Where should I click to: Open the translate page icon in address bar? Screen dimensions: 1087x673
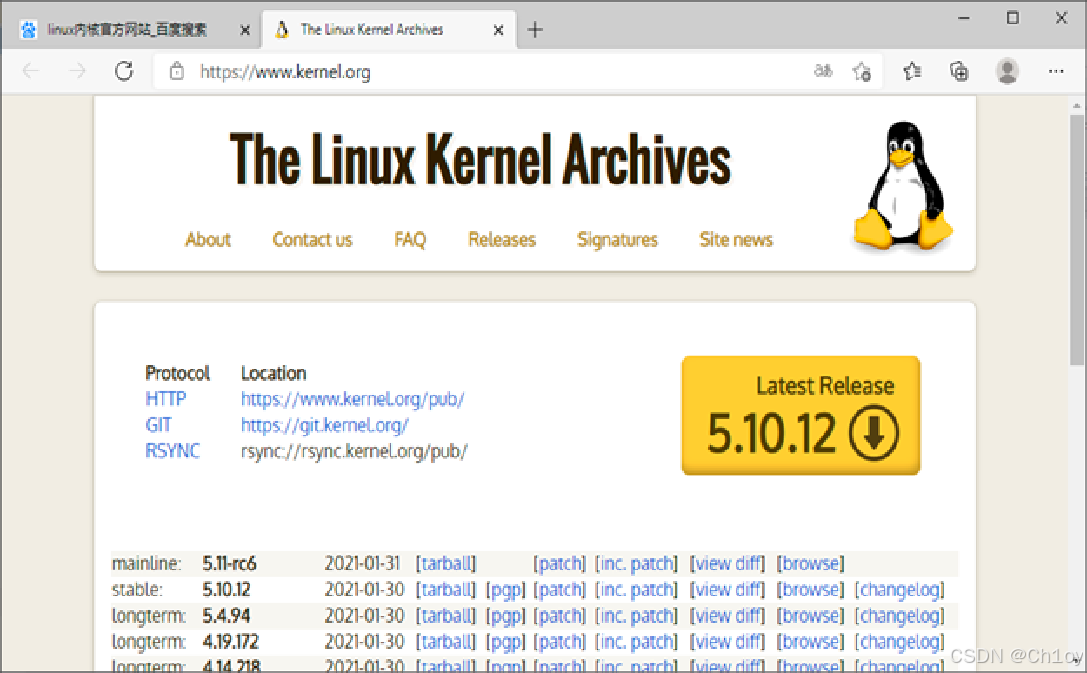[823, 71]
